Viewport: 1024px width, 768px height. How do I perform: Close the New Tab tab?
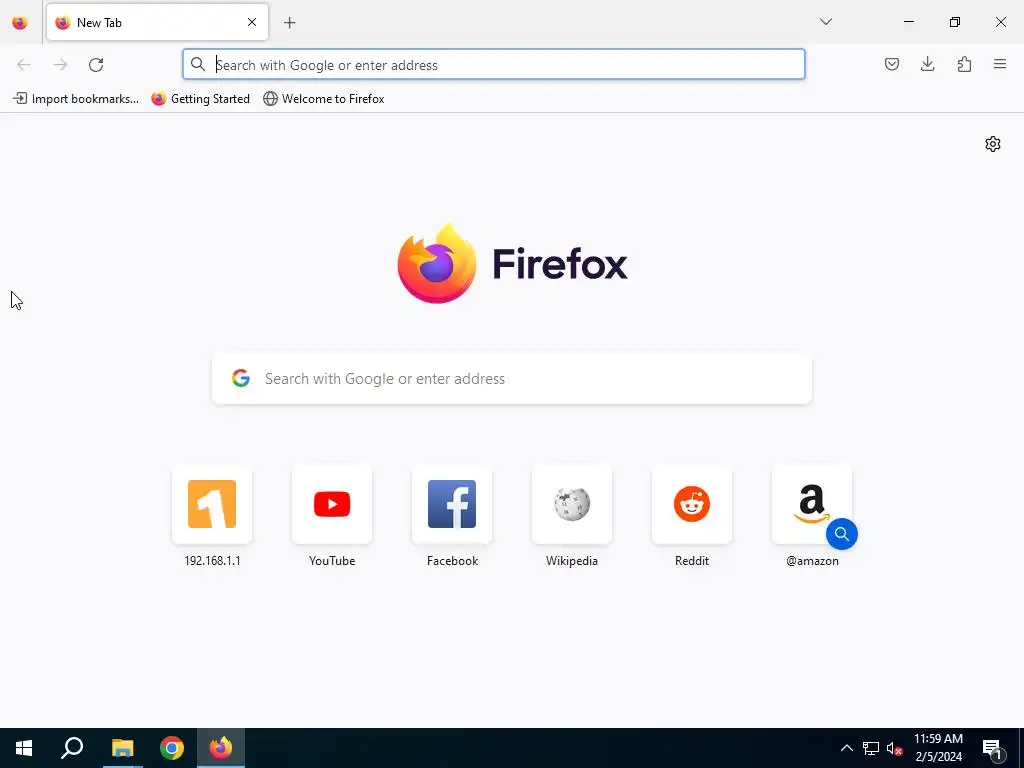[x=252, y=22]
